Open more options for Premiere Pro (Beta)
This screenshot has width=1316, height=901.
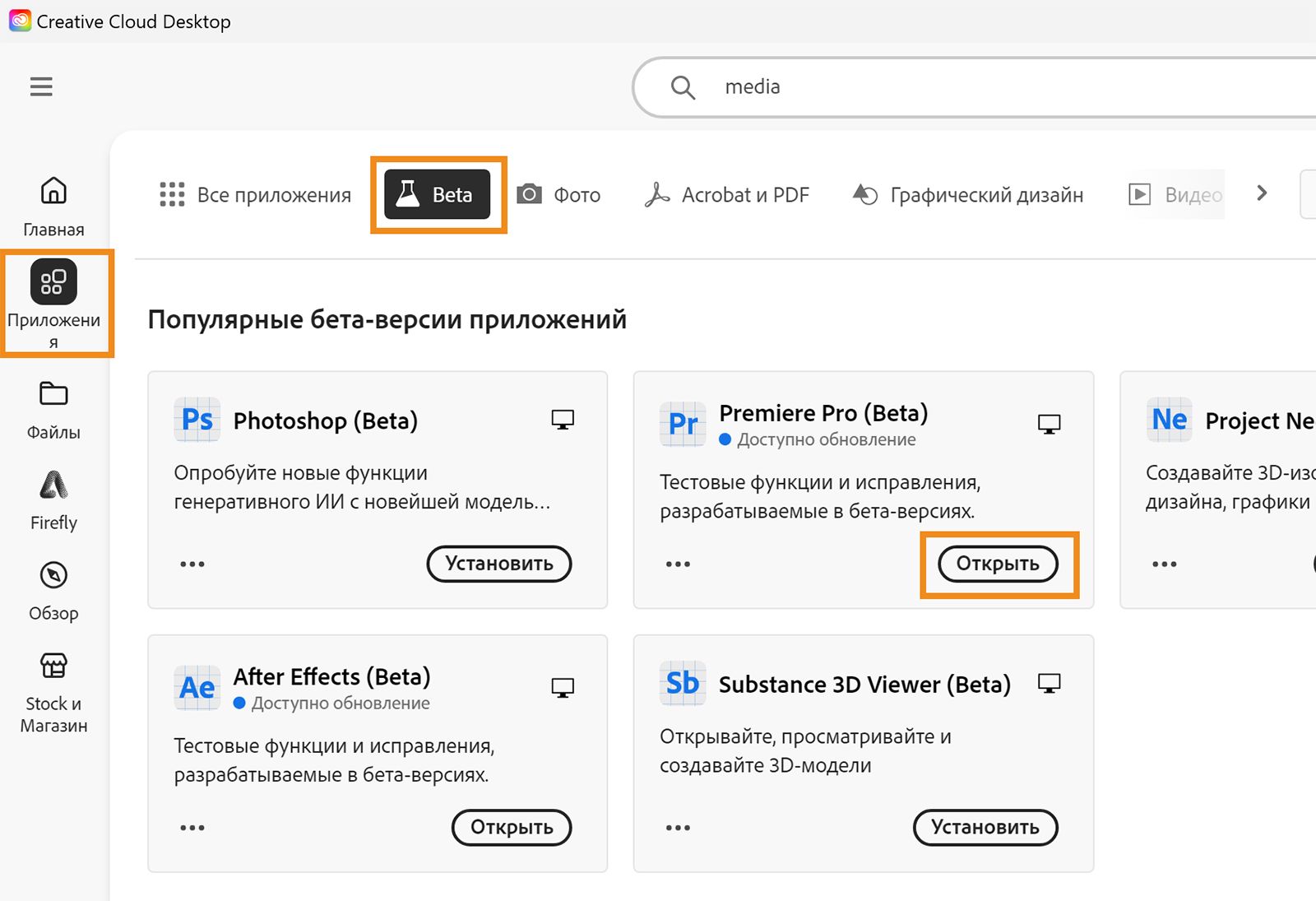coord(678,564)
